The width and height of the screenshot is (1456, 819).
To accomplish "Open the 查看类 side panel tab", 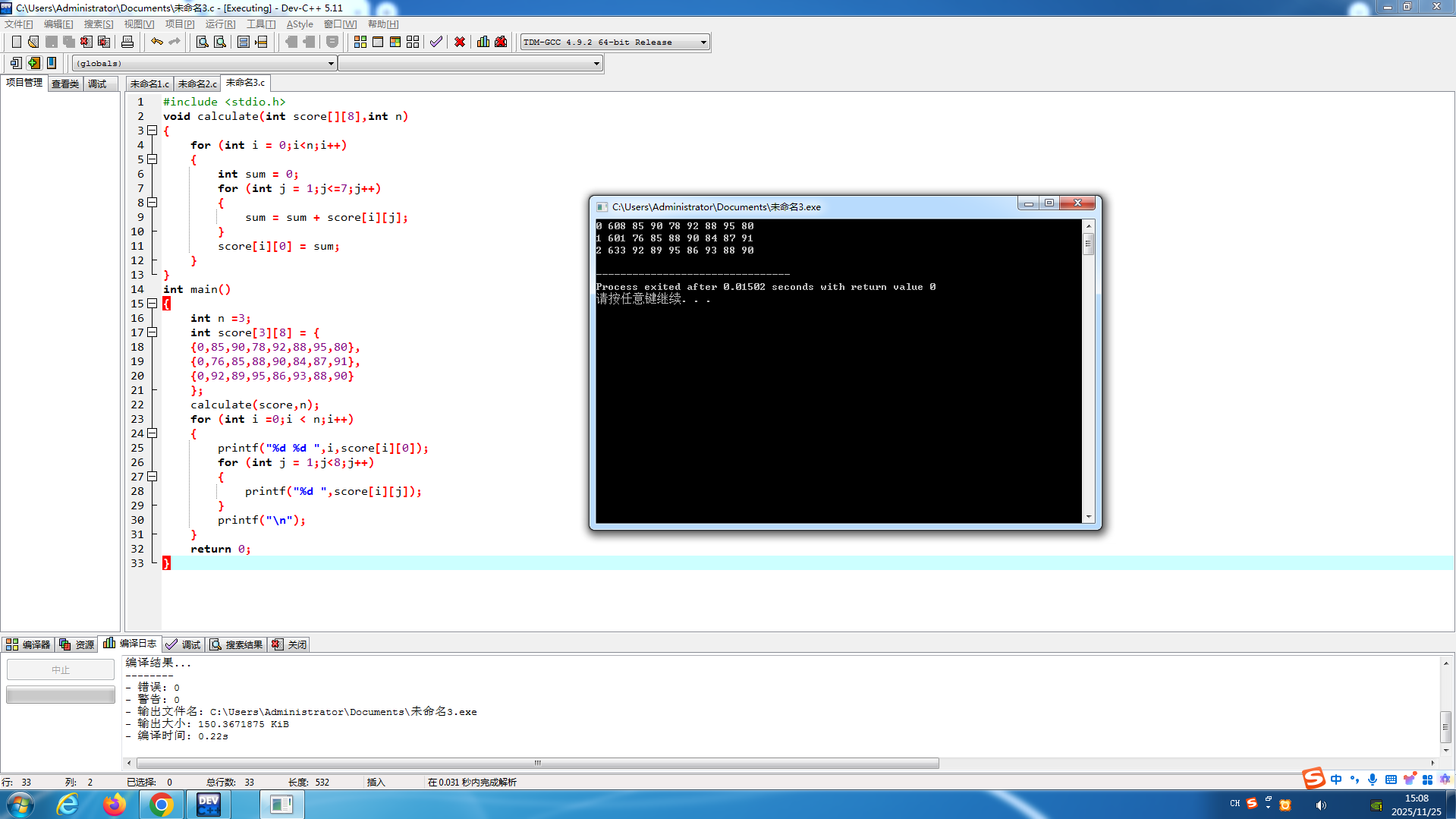I will pos(65,83).
